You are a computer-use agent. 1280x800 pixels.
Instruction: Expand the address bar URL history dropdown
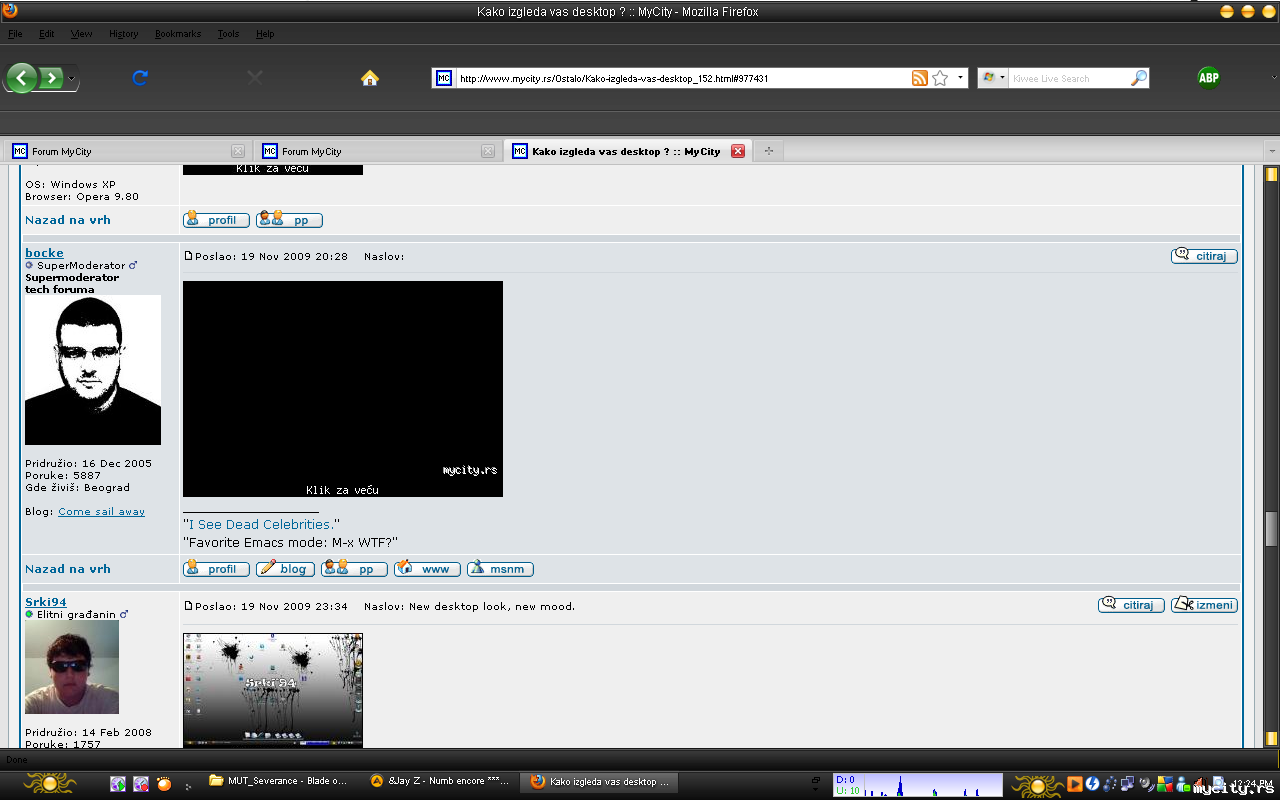click(x=960, y=78)
